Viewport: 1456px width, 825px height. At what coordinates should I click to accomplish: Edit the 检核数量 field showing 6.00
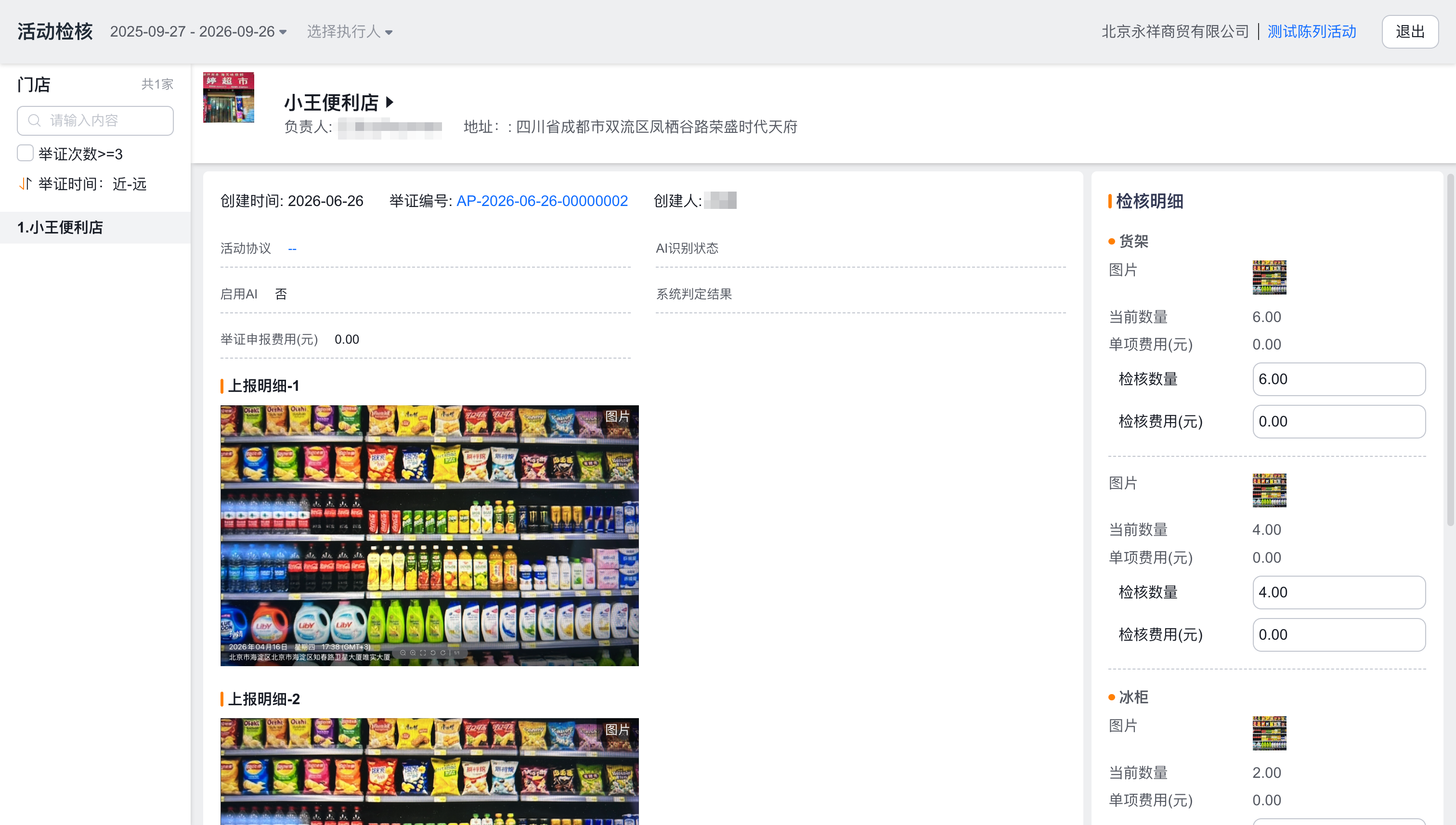(x=1339, y=379)
